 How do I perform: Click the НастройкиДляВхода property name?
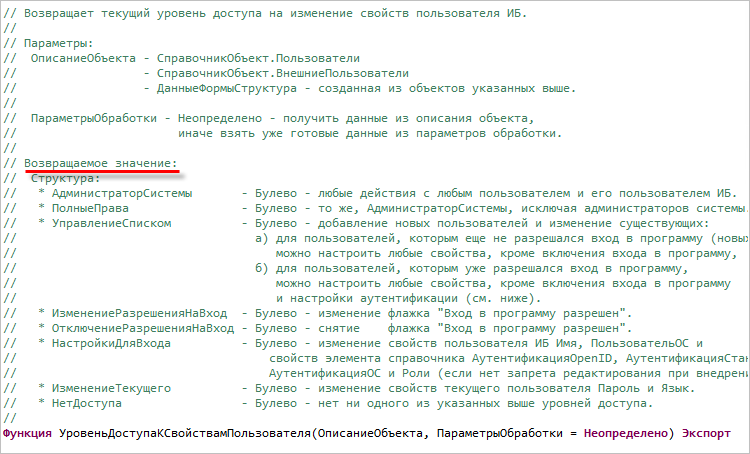coord(112,343)
